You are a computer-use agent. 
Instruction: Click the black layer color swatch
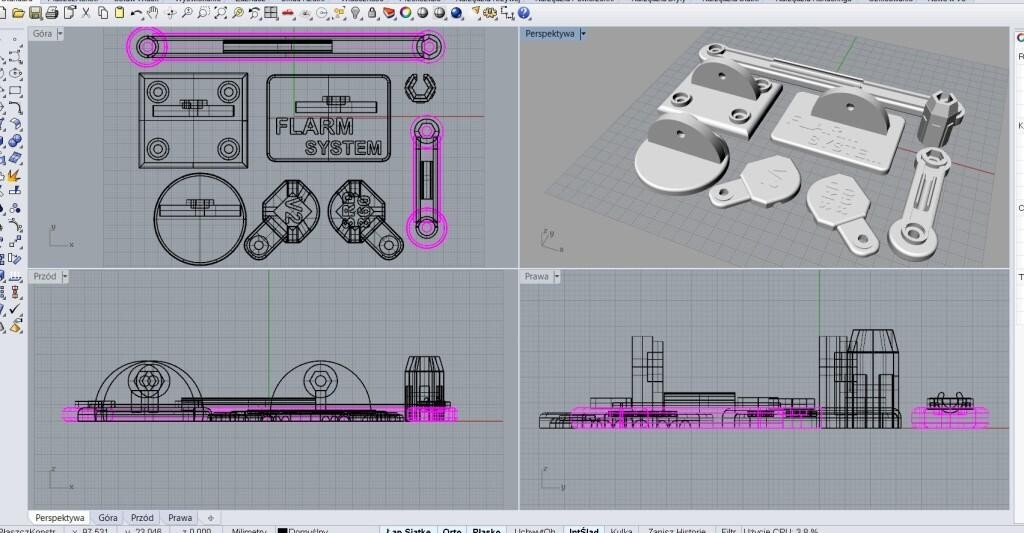point(282,530)
